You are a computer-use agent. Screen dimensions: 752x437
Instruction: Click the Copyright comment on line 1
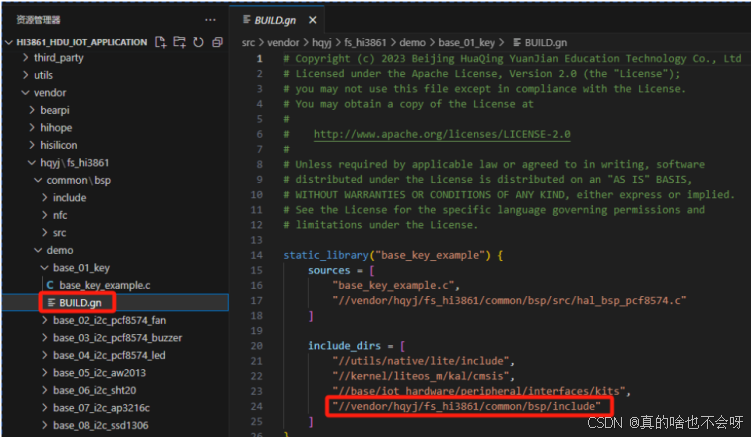click(512, 59)
